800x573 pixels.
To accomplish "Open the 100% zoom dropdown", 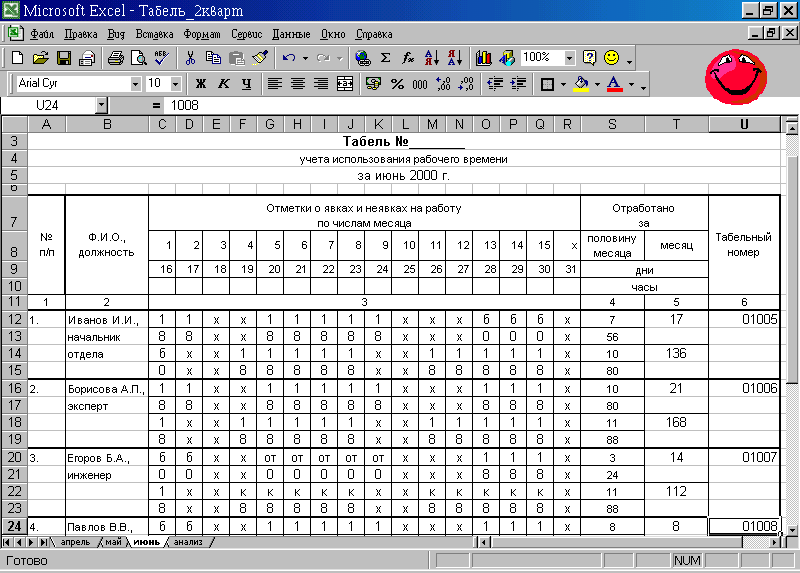I will [x=569, y=58].
